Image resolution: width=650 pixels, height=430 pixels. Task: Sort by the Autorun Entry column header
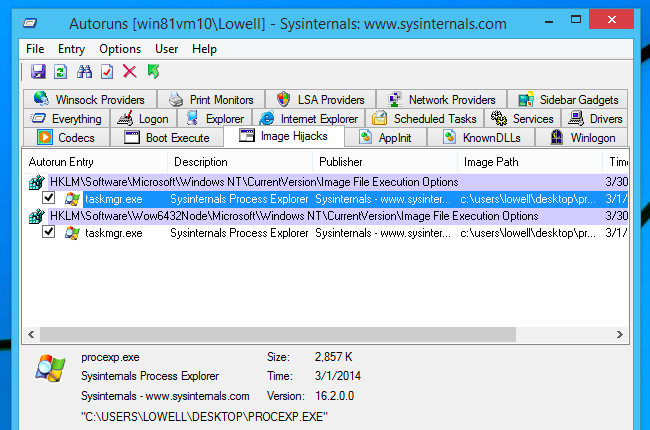pyautogui.click(x=95, y=162)
